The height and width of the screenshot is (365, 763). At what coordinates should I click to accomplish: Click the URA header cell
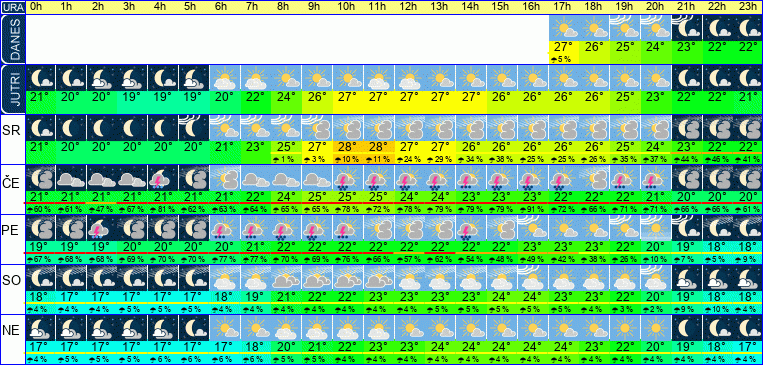(x=12, y=7)
